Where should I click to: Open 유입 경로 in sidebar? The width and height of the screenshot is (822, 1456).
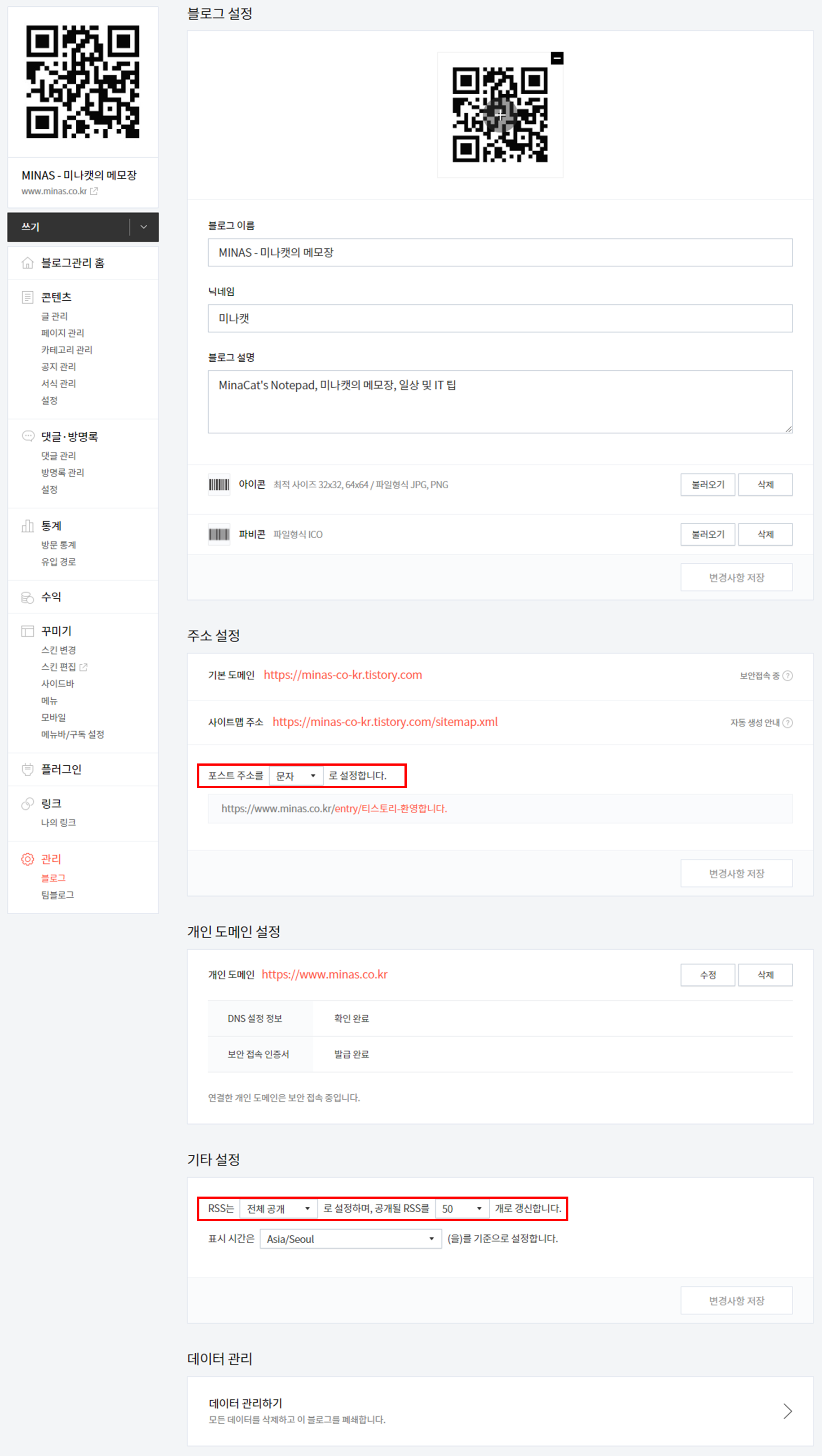58,562
